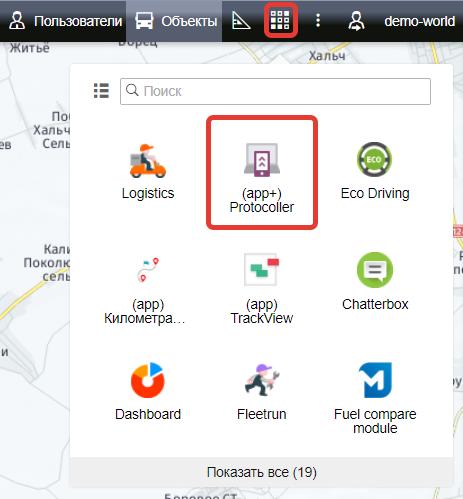463x499 pixels.
Task: Open the Пользователи menu item
Action: (x=66, y=21)
